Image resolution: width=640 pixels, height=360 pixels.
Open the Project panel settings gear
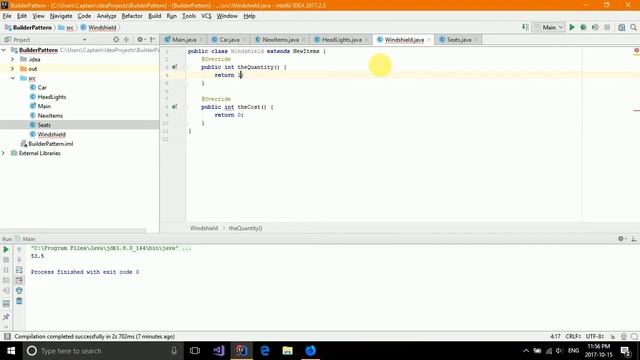click(140, 40)
